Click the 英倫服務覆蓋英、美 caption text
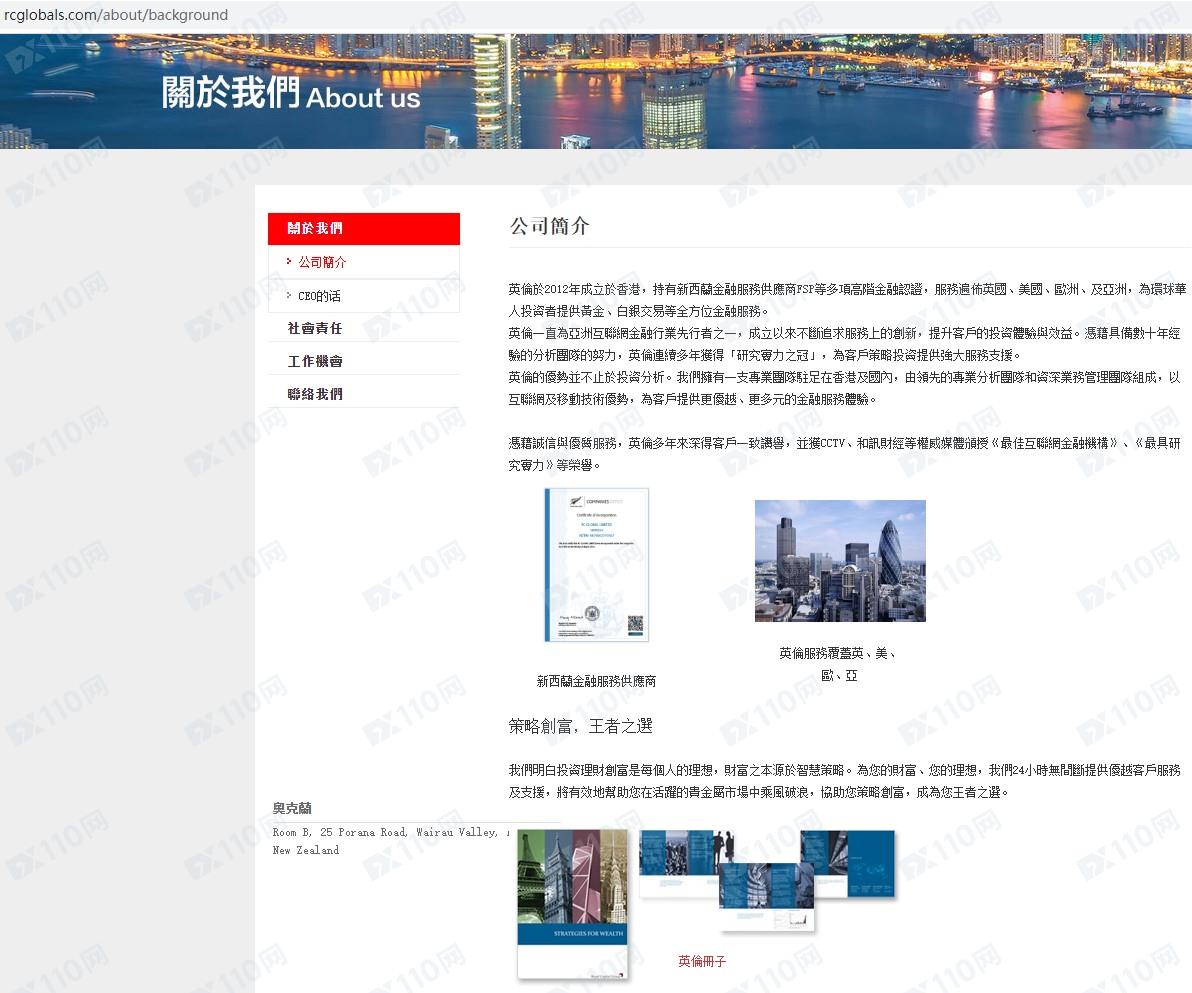 click(x=838, y=653)
